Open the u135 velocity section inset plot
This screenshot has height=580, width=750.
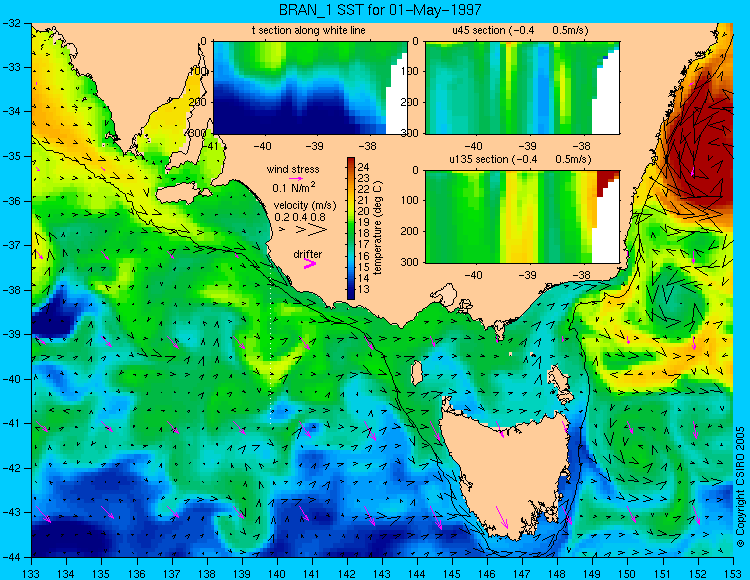[522, 216]
